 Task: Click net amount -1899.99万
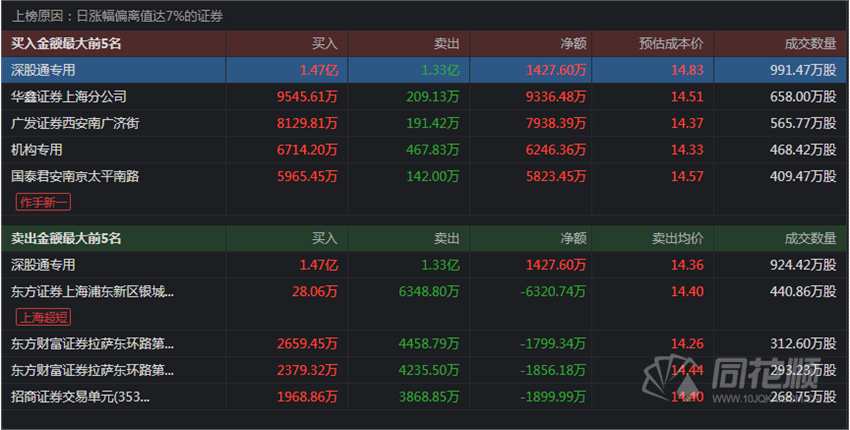(x=553, y=397)
